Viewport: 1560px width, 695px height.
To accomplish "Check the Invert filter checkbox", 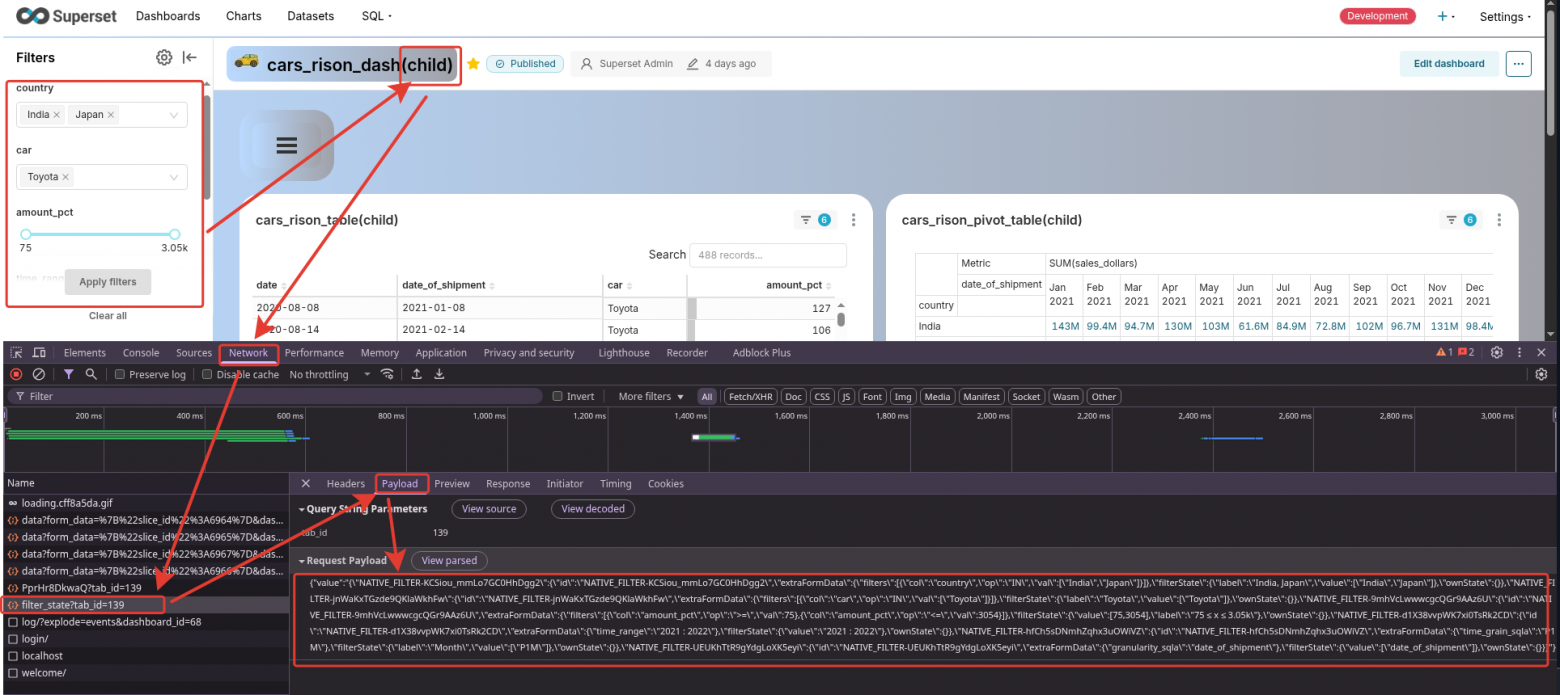I will pos(559,395).
